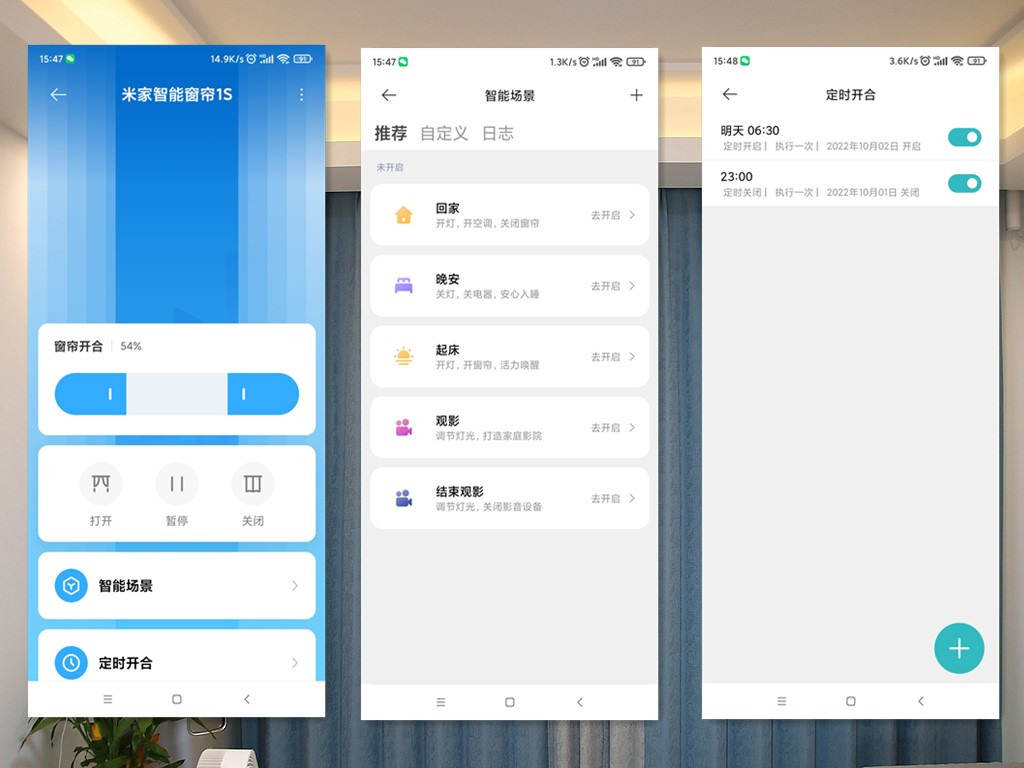Expand the 智能场景 row chevron
Viewport: 1024px width, 768px height.
(293, 586)
